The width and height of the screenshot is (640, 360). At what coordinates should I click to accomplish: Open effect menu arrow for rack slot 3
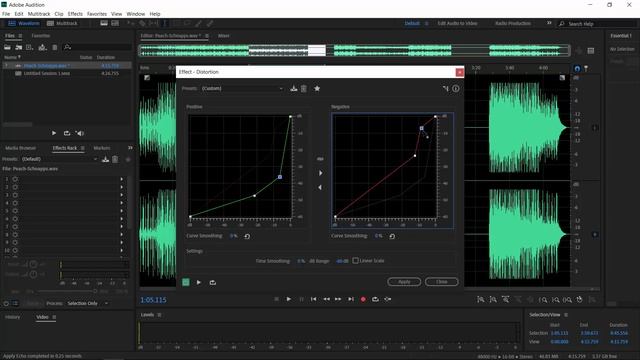(122, 195)
